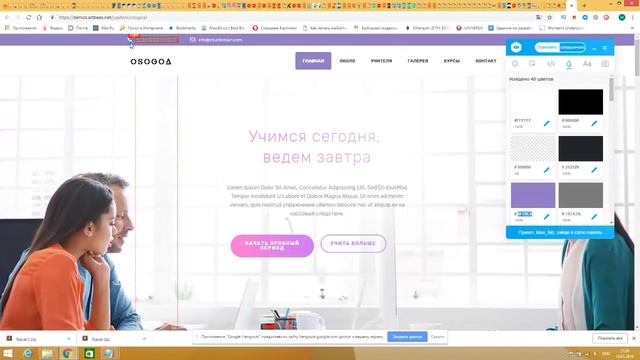640x360 pixels.
Task: Edit the purple color with its pencil
Action: [x=547, y=216]
